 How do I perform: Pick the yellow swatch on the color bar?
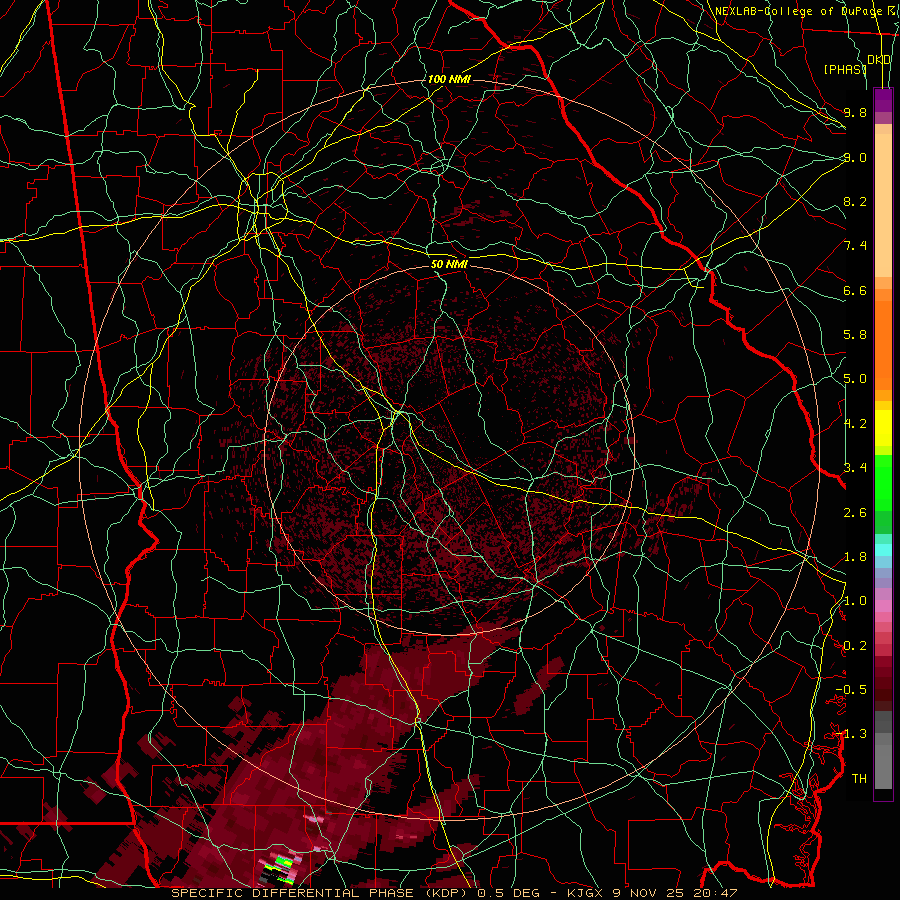[x=883, y=428]
